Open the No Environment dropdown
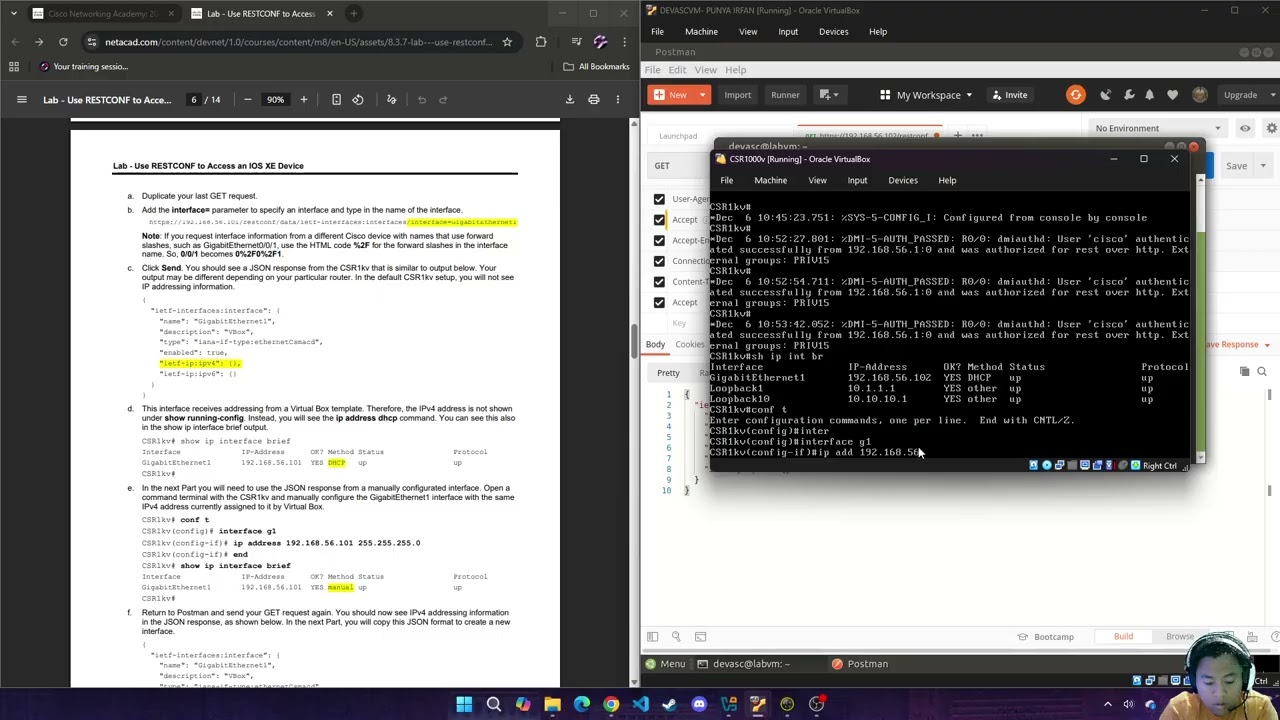1280x720 pixels. pos(1158,128)
